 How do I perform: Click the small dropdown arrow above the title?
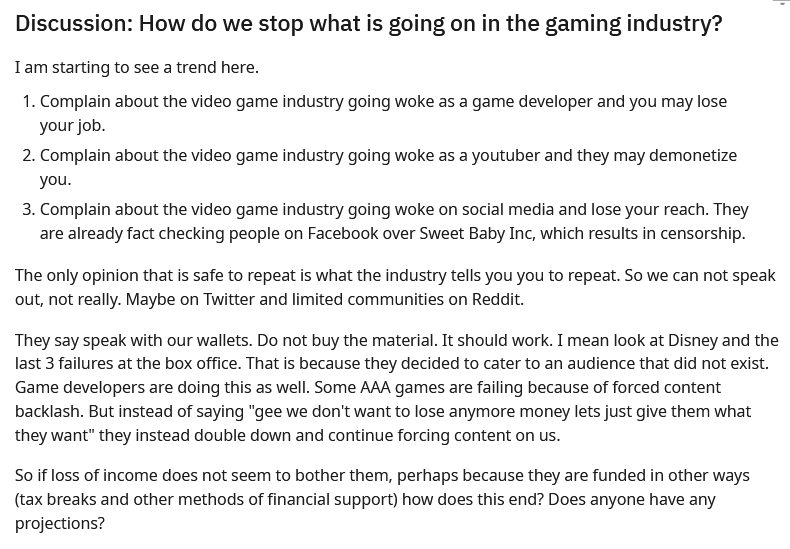click(x=781, y=2)
